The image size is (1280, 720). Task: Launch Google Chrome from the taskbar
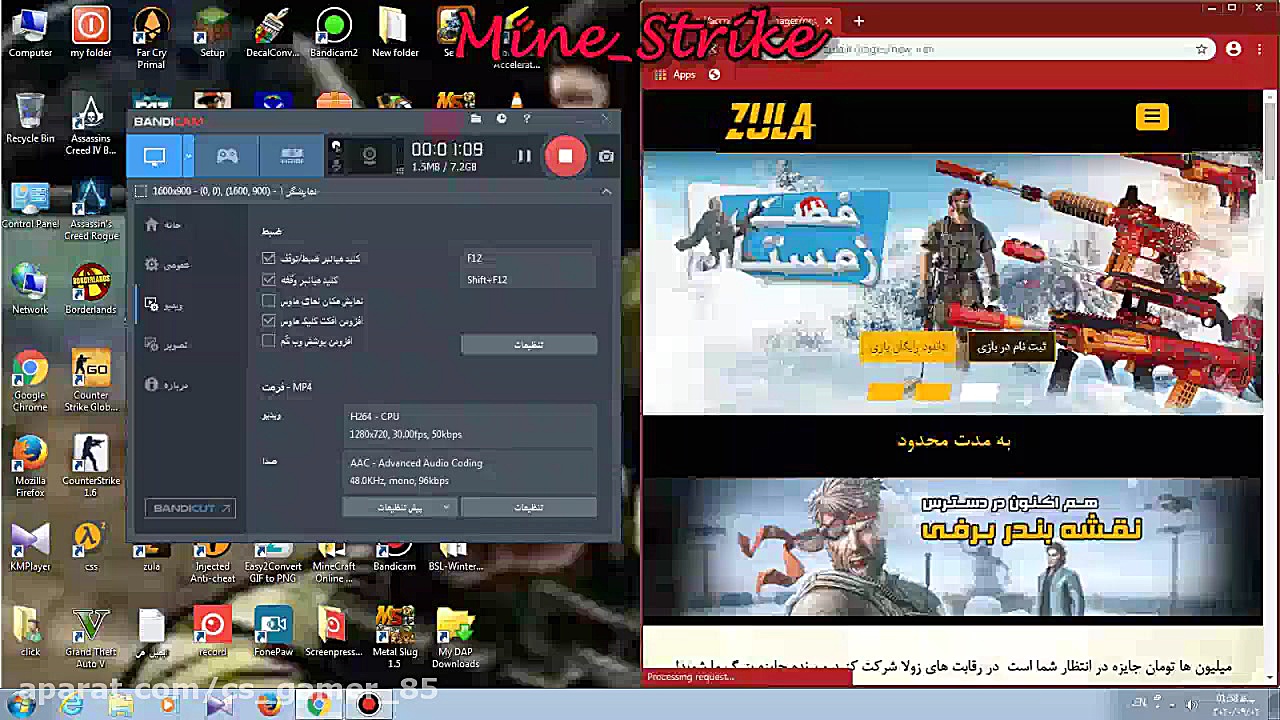(x=318, y=705)
